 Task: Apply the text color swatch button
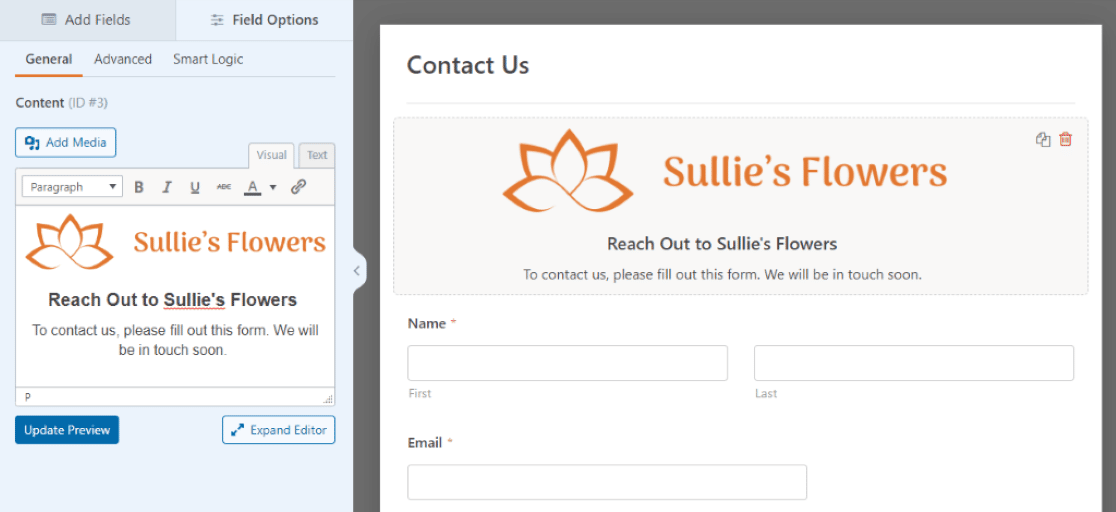click(x=253, y=187)
